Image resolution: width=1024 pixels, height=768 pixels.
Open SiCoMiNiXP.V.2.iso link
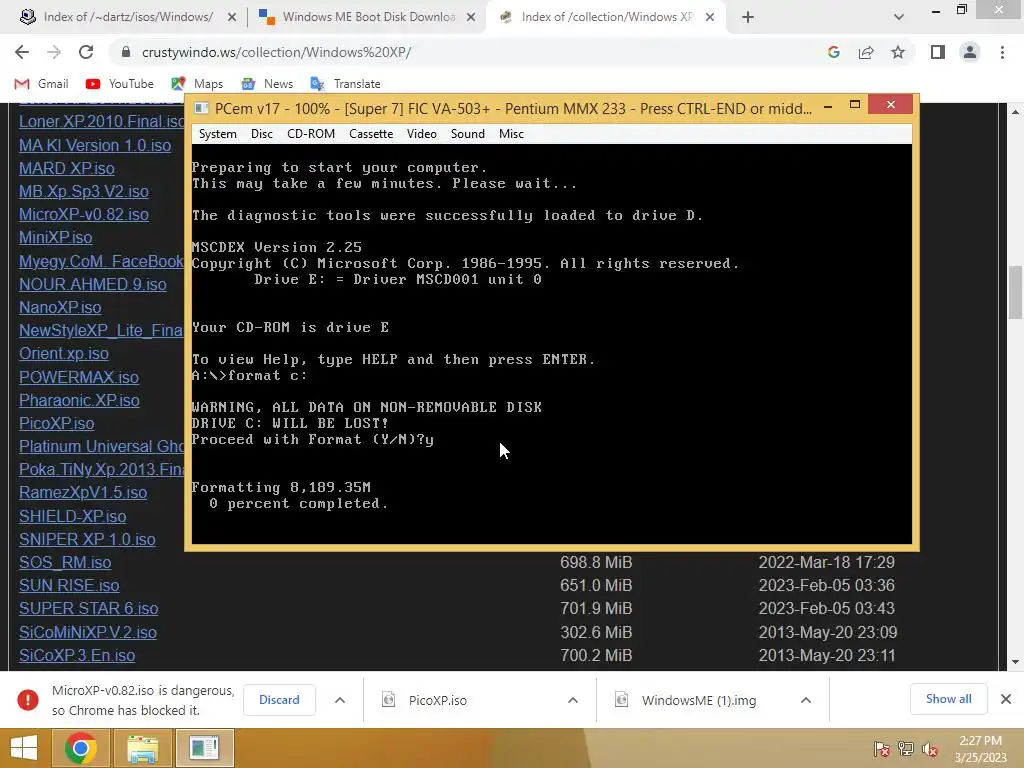[88, 632]
